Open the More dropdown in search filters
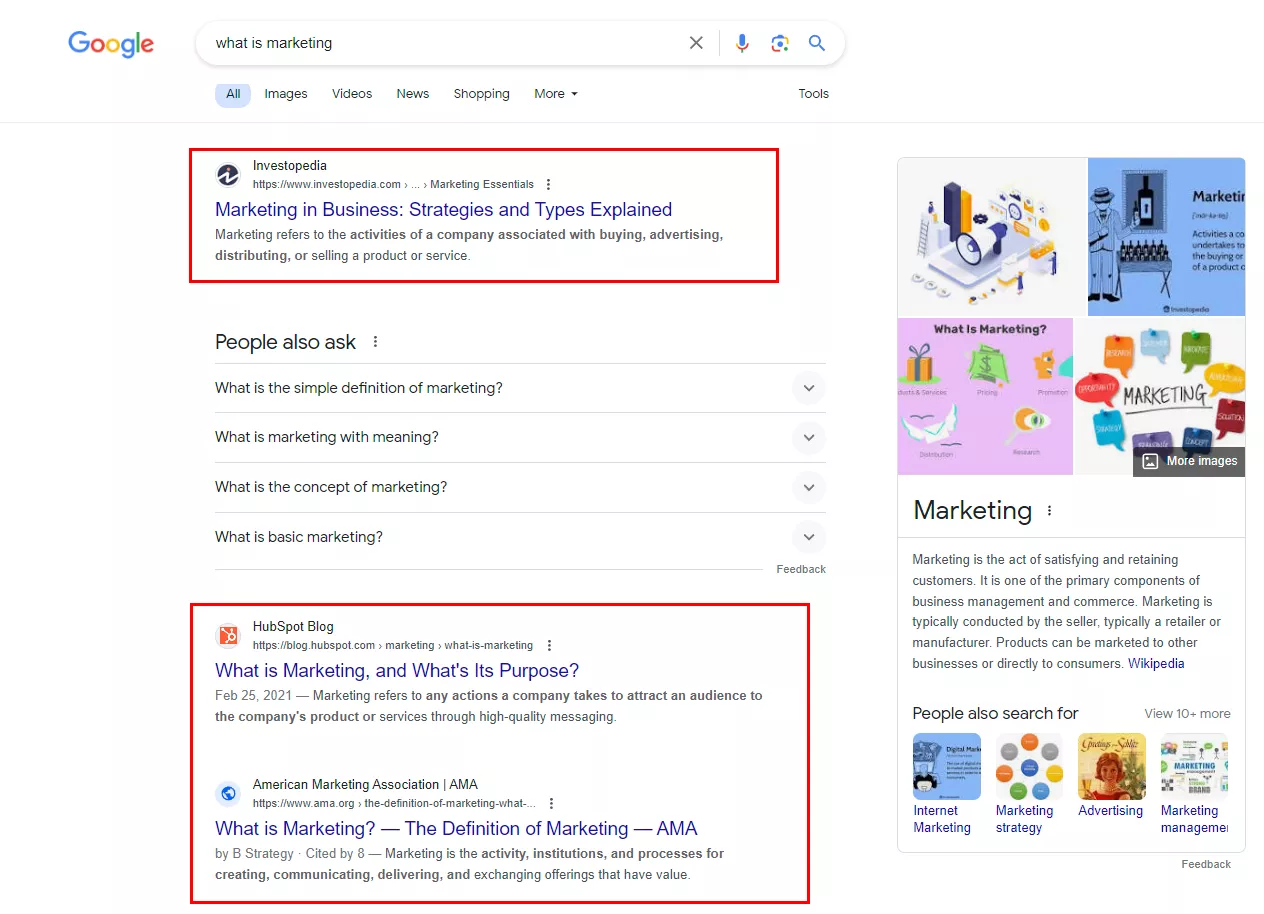This screenshot has width=1264, height=914. point(556,94)
